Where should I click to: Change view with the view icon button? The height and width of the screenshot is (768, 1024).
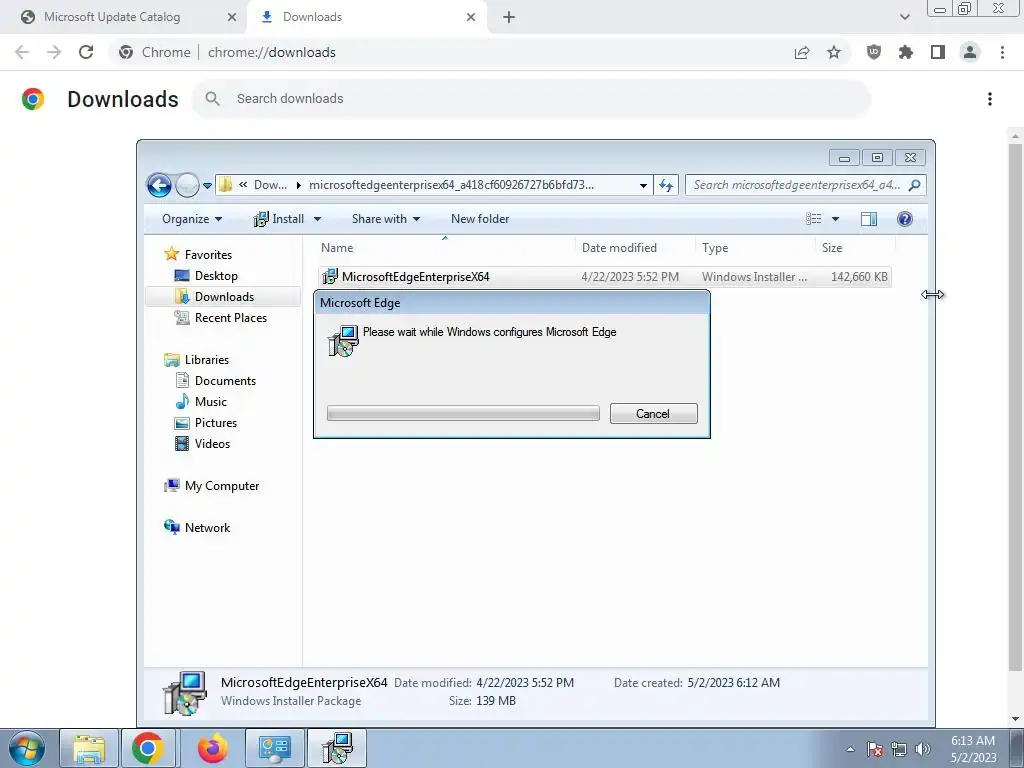click(x=814, y=219)
